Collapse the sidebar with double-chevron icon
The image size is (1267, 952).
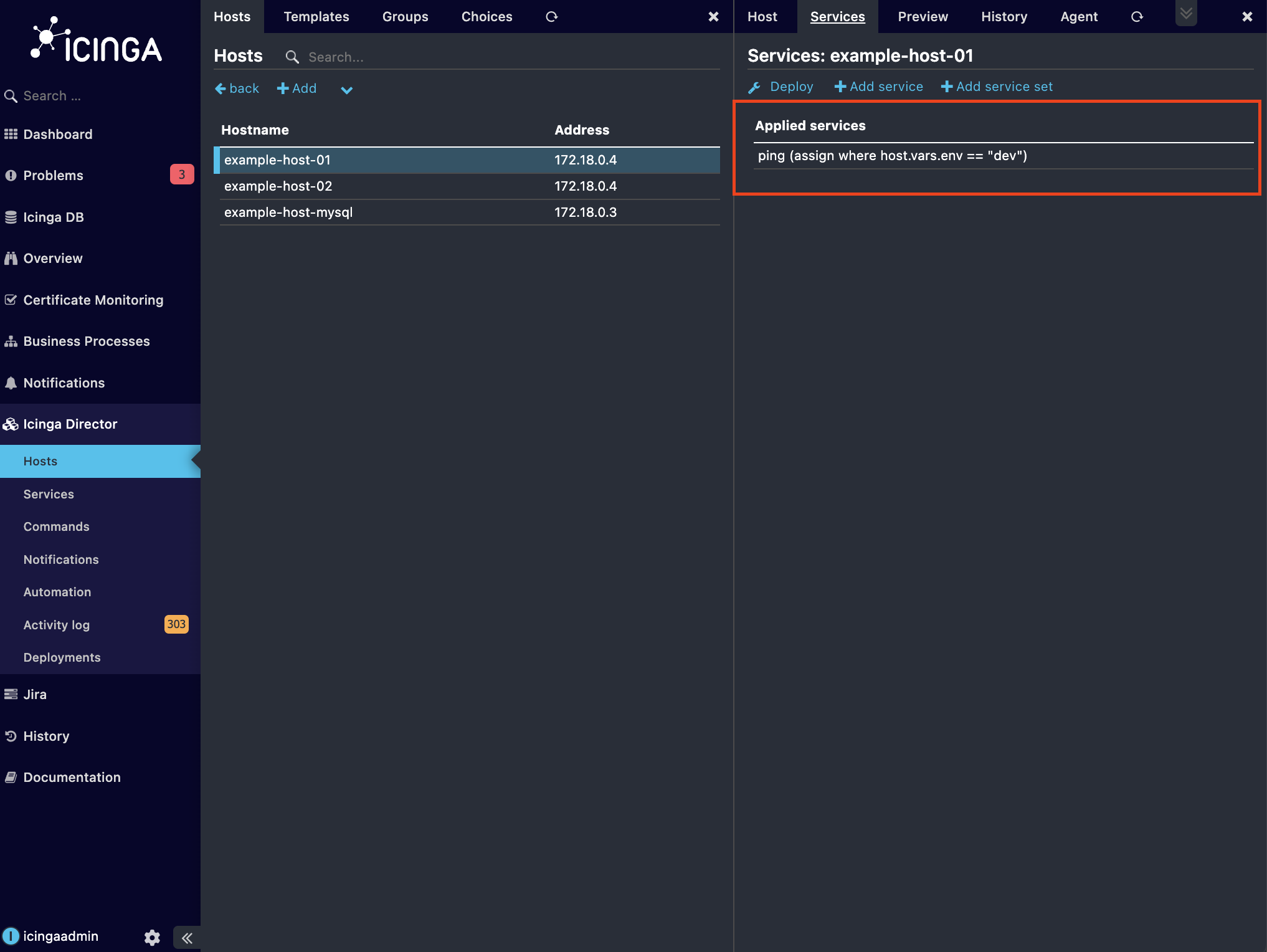click(187, 938)
